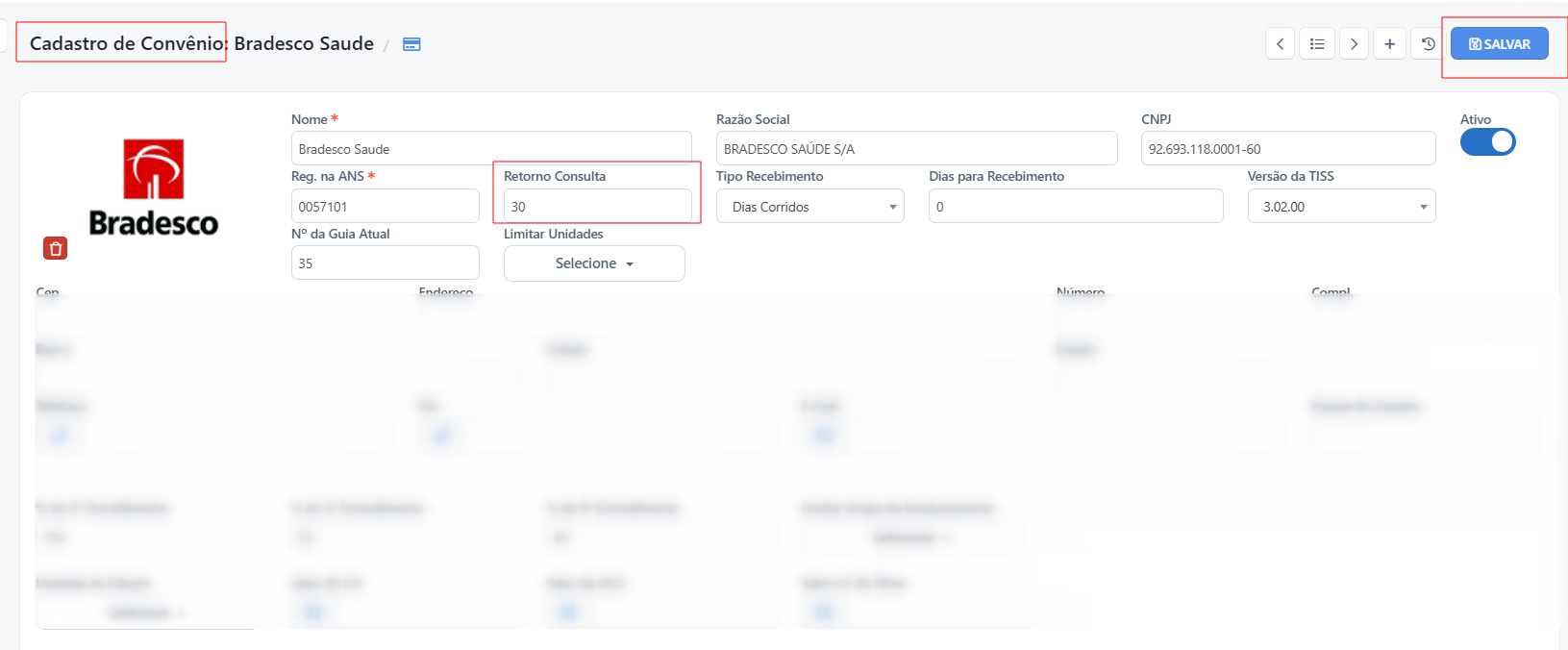This screenshot has width=1568, height=650.
Task: Open the record list icon
Action: pos(1317,44)
